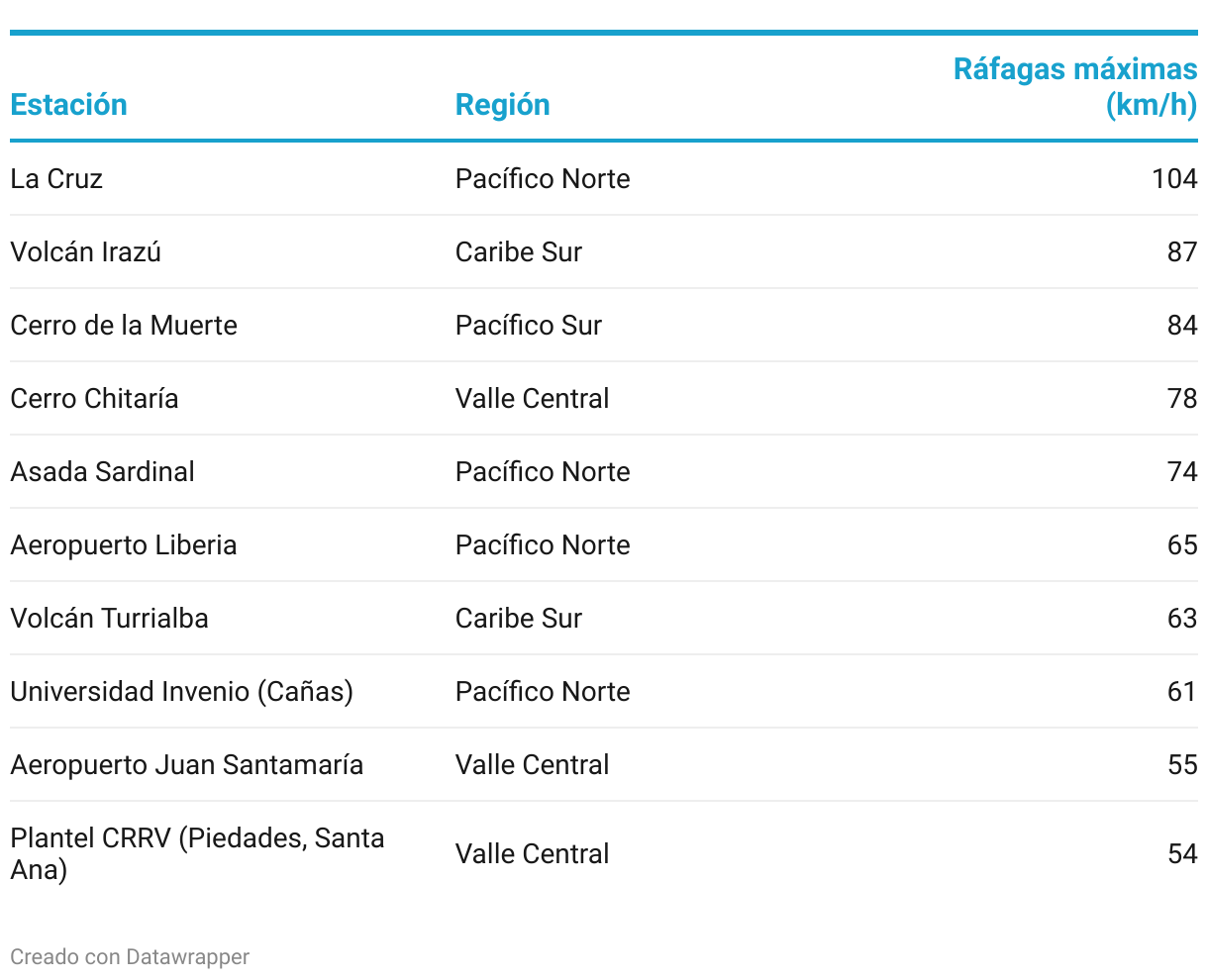Image resolution: width=1208 pixels, height=980 pixels.
Task: Select Aeropuerto Liberia station name
Action: point(124,545)
